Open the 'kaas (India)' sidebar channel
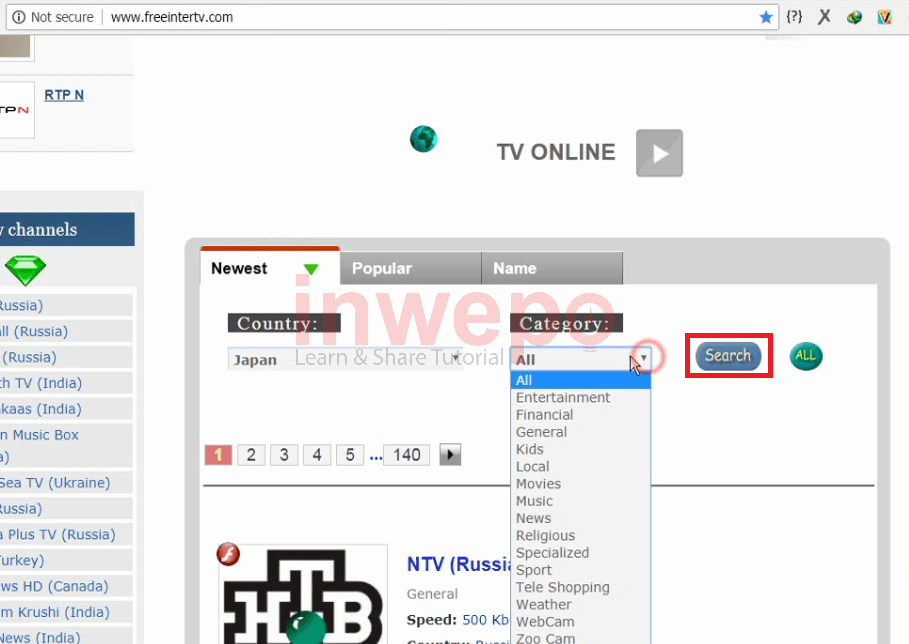The height and width of the screenshot is (644, 909). tap(41, 409)
